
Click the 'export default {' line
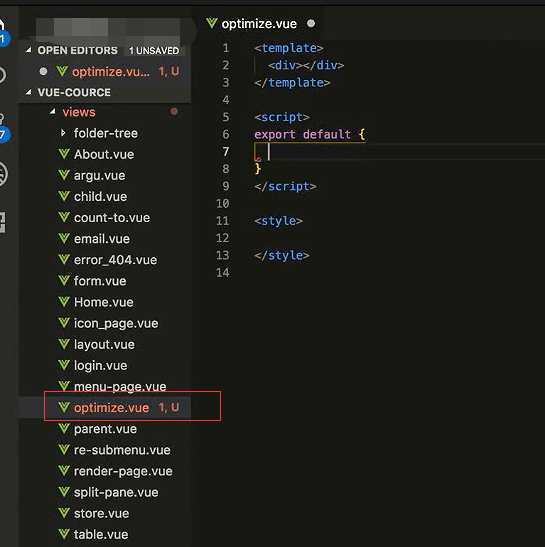(309, 134)
